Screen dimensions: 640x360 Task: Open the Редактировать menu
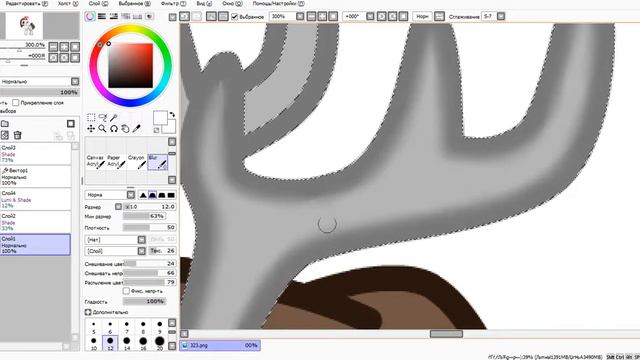27,3
